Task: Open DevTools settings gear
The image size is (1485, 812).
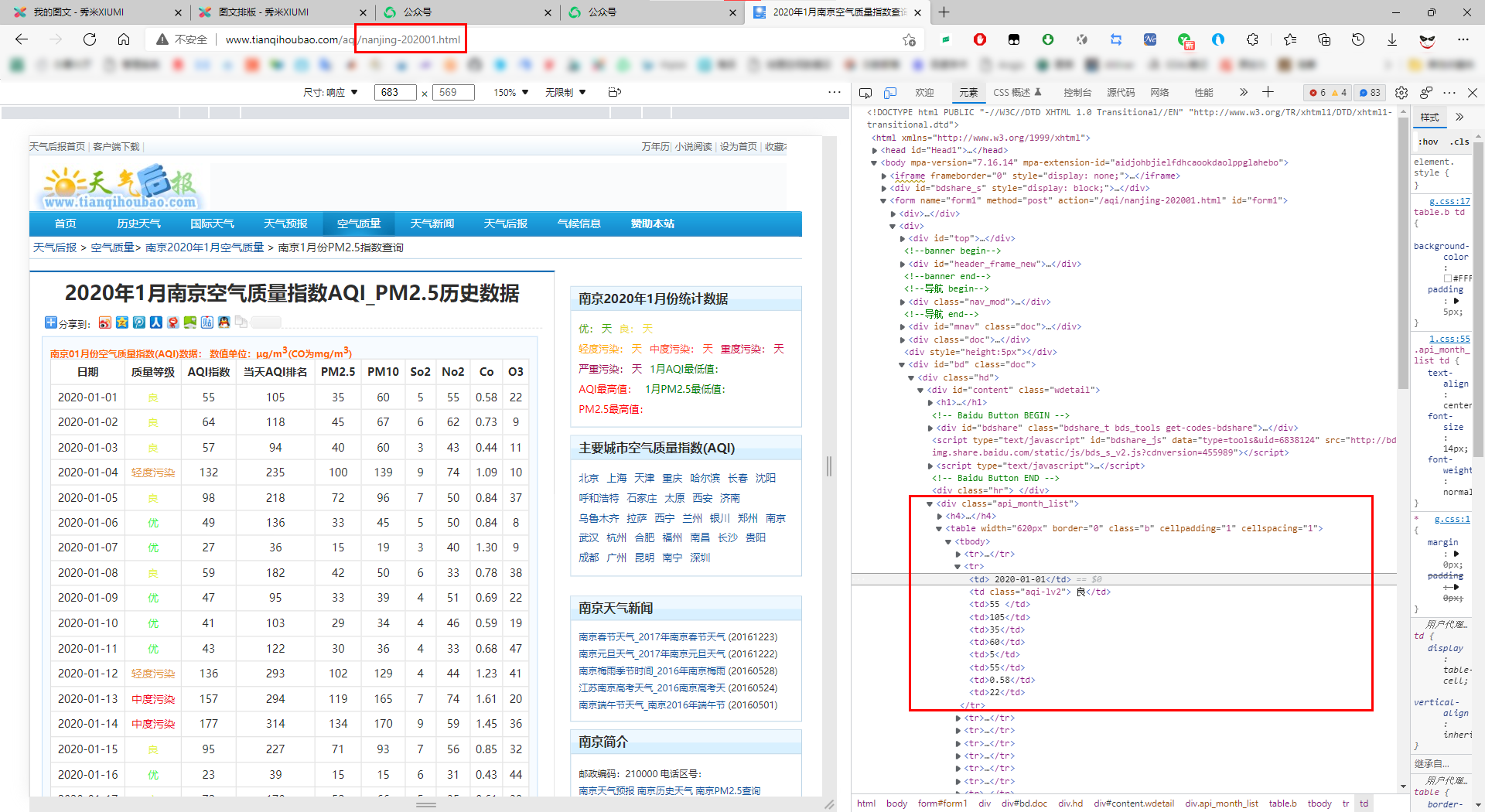Action: click(1401, 93)
